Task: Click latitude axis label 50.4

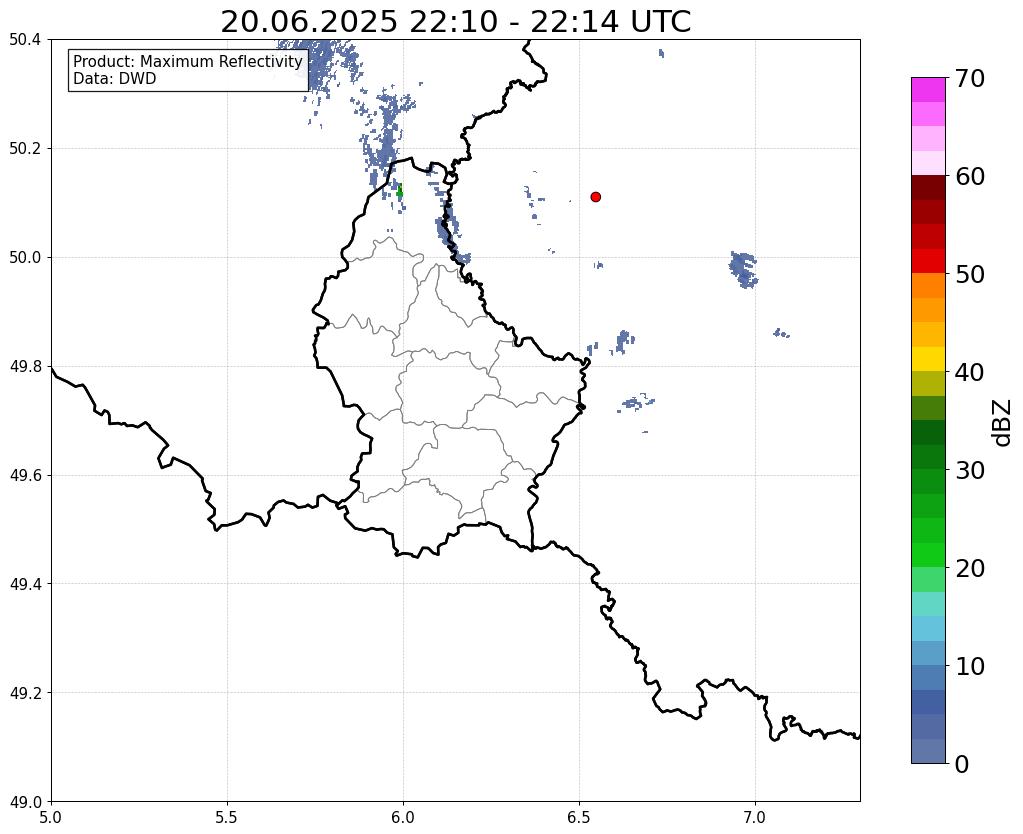Action: pos(25,40)
